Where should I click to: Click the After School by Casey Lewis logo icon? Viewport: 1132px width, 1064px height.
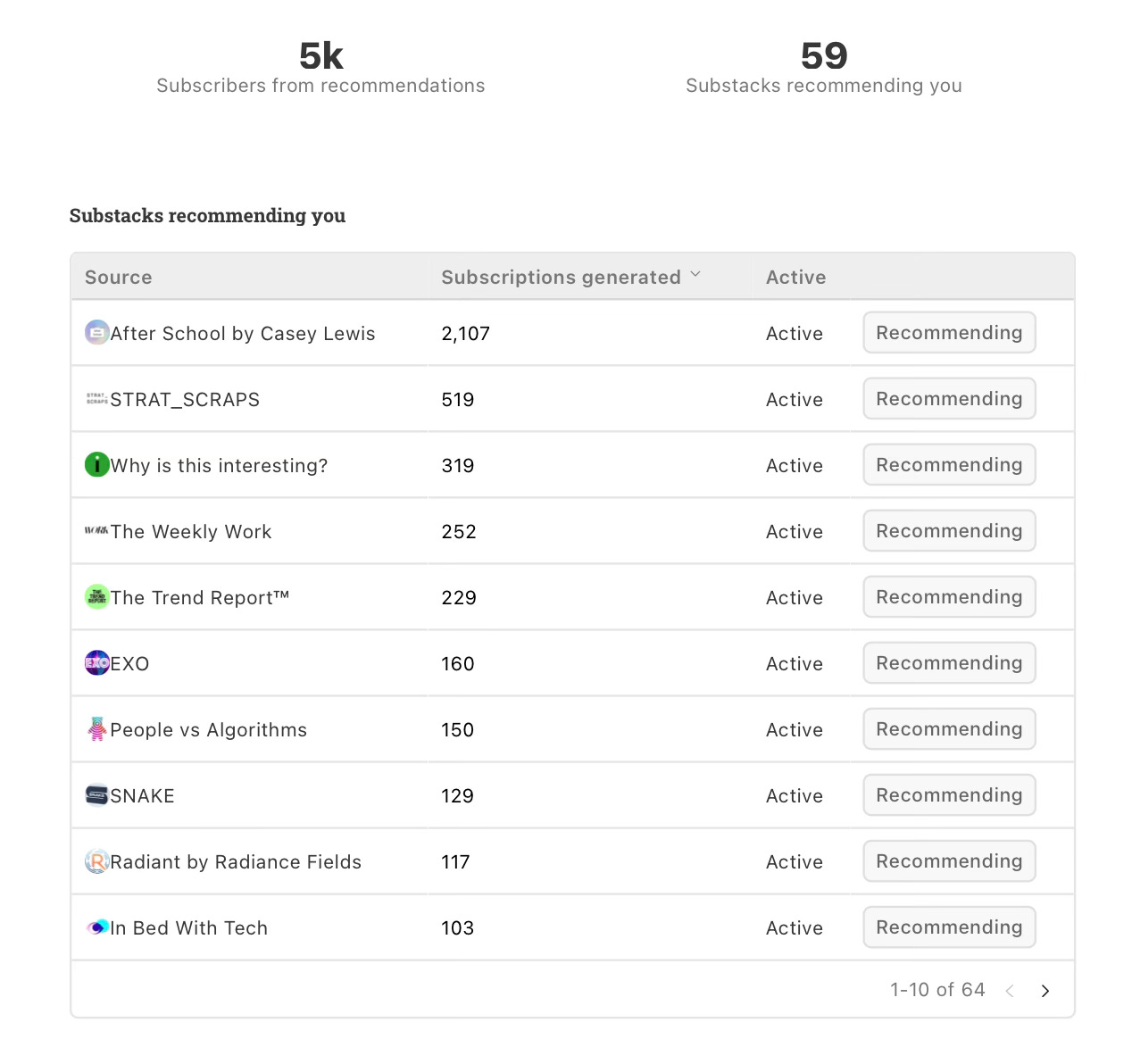click(x=96, y=333)
